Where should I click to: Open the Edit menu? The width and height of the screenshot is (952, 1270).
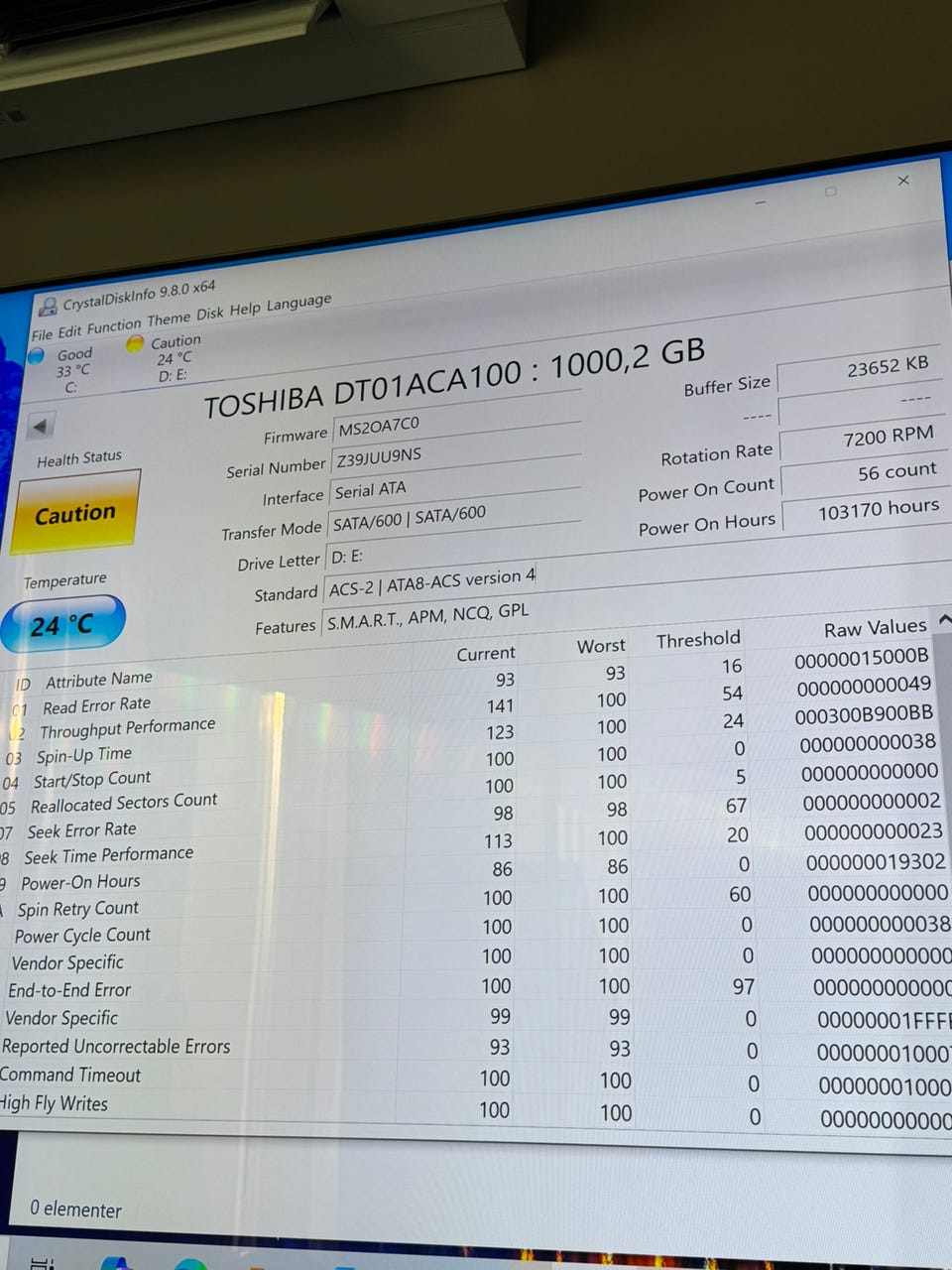tap(69, 330)
